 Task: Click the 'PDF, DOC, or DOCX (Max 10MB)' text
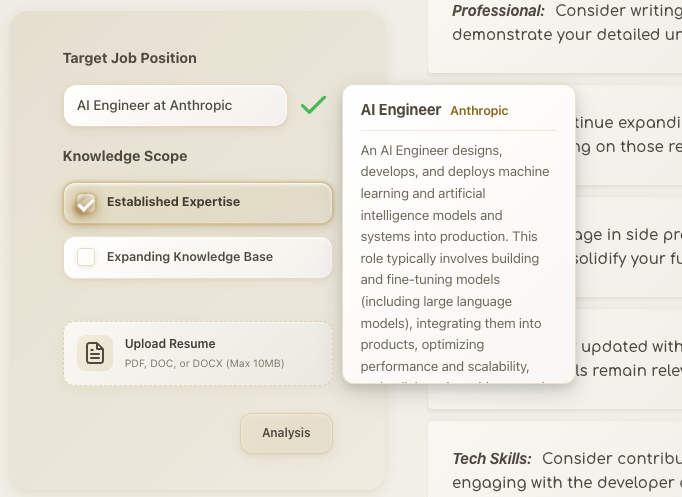204,364
